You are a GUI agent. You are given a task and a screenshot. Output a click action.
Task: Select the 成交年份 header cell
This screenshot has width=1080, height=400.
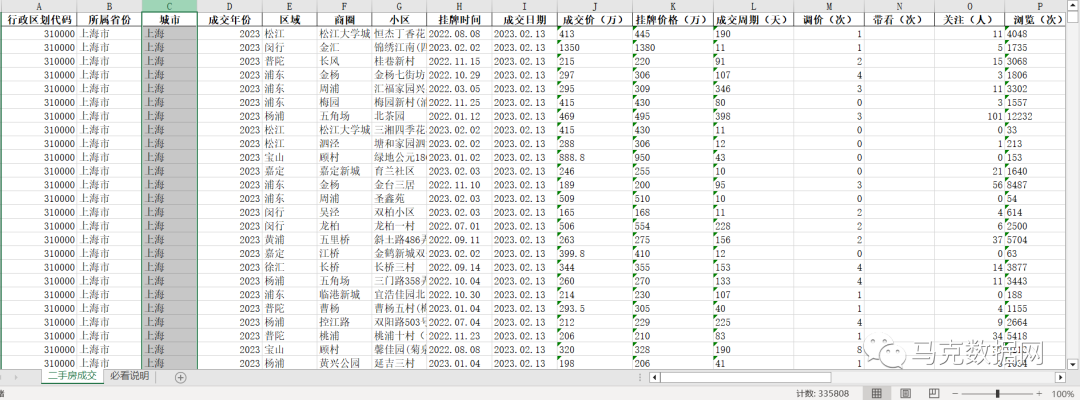click(230, 20)
